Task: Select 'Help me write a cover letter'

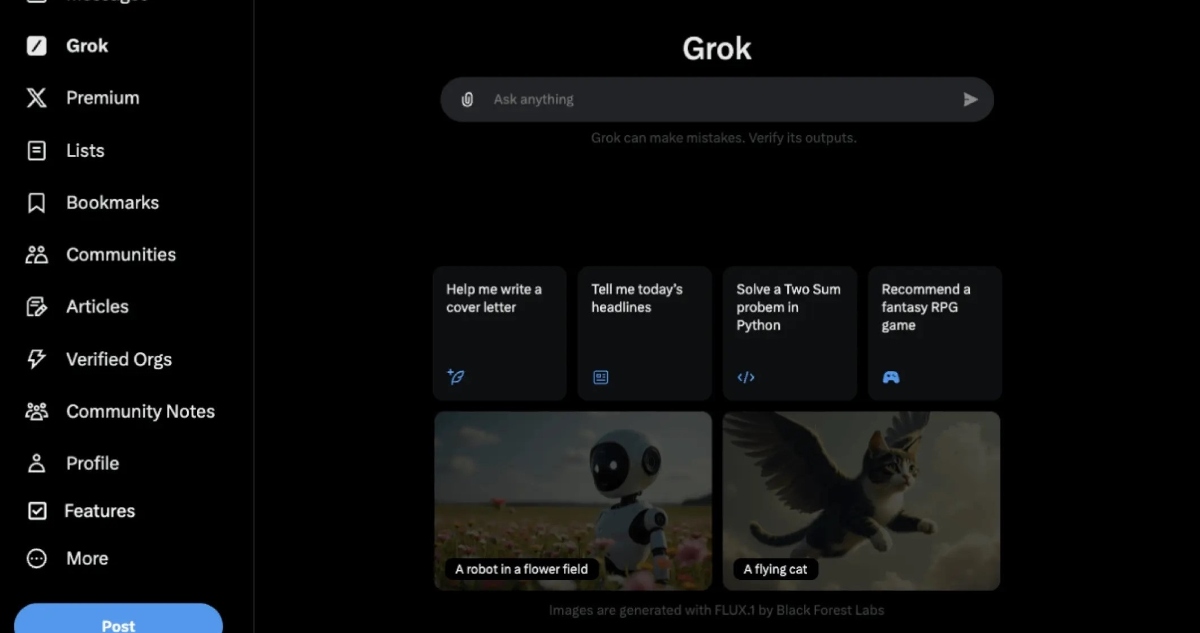Action: tap(500, 333)
